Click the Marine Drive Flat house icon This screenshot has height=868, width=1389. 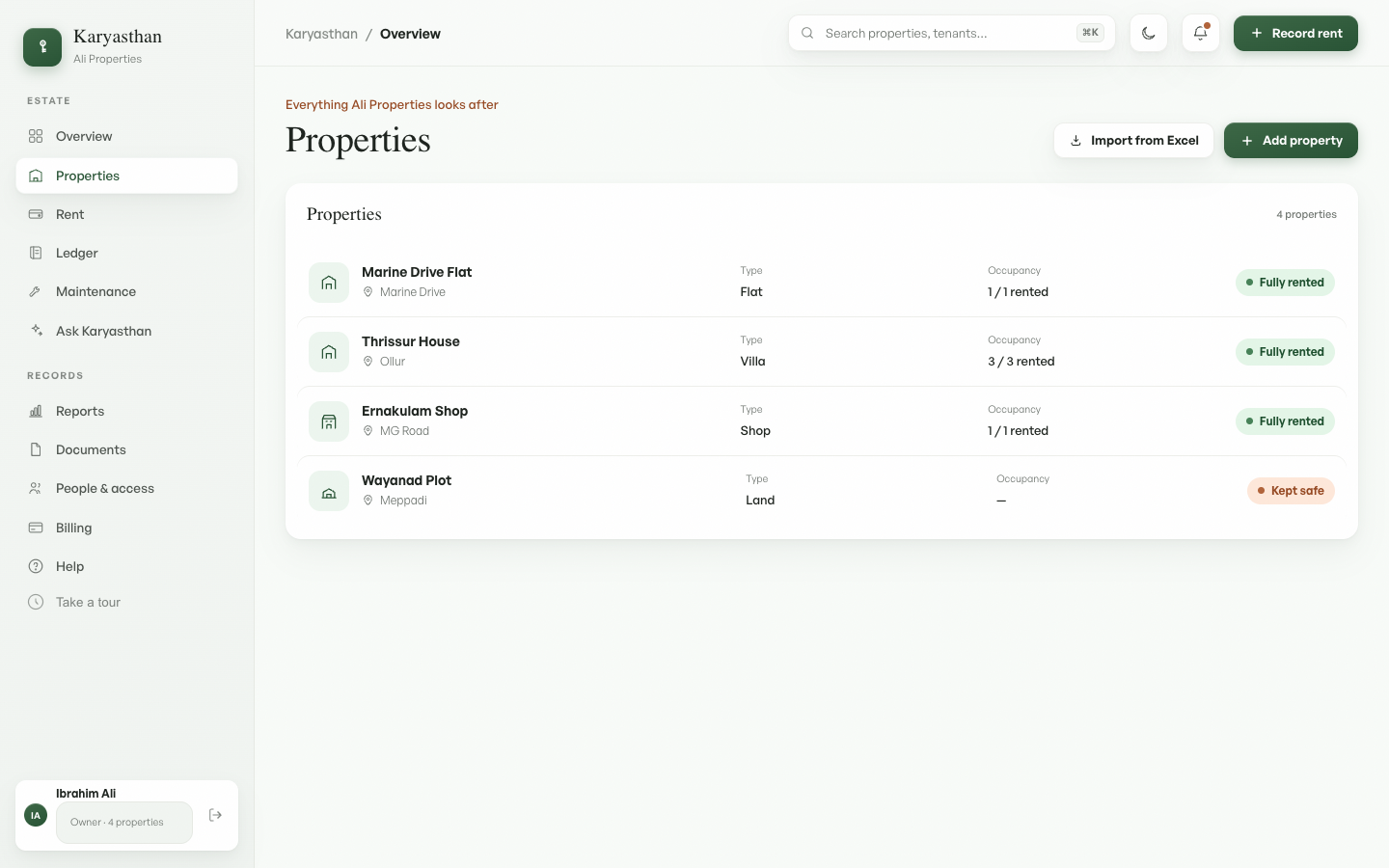point(329,283)
